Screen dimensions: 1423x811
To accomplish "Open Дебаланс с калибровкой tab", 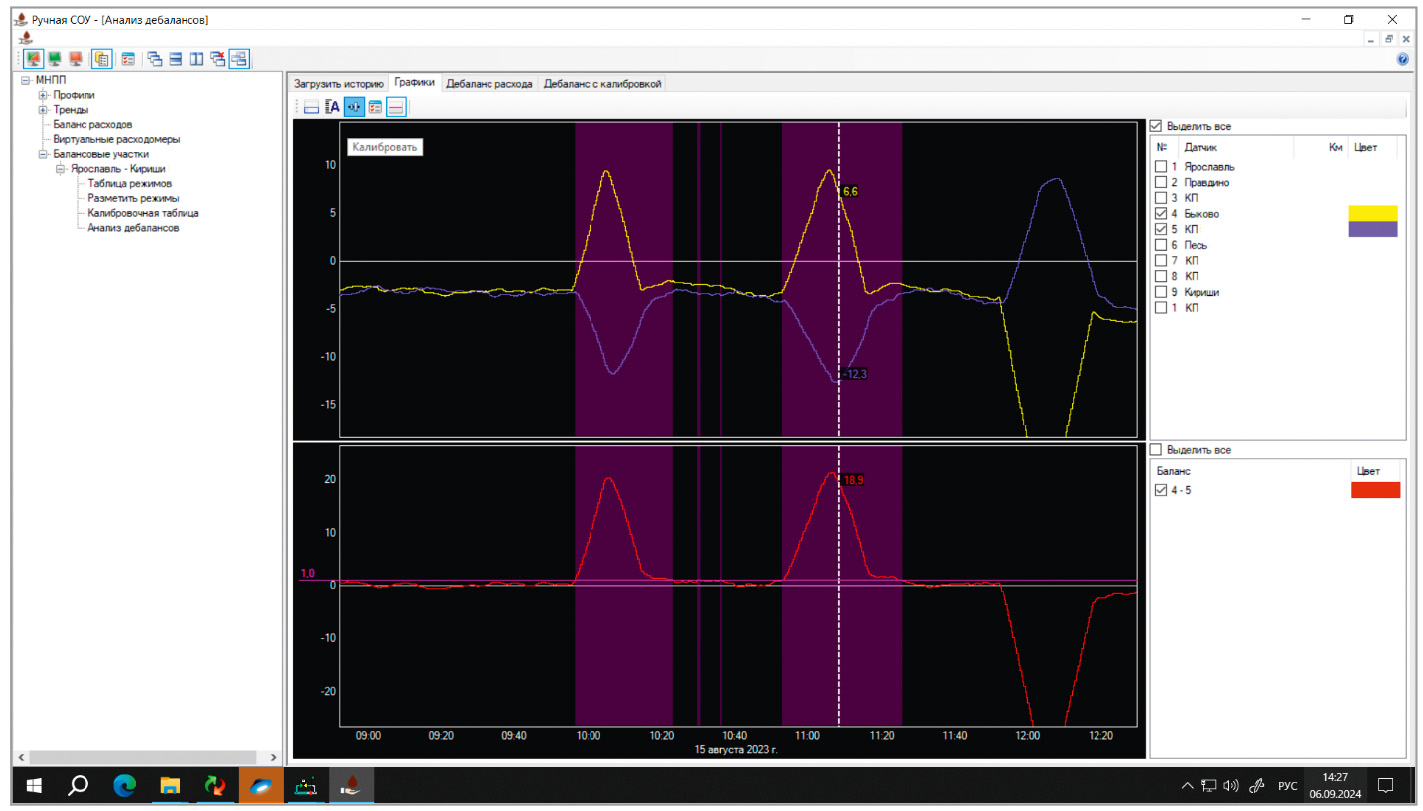I will click(x=603, y=84).
